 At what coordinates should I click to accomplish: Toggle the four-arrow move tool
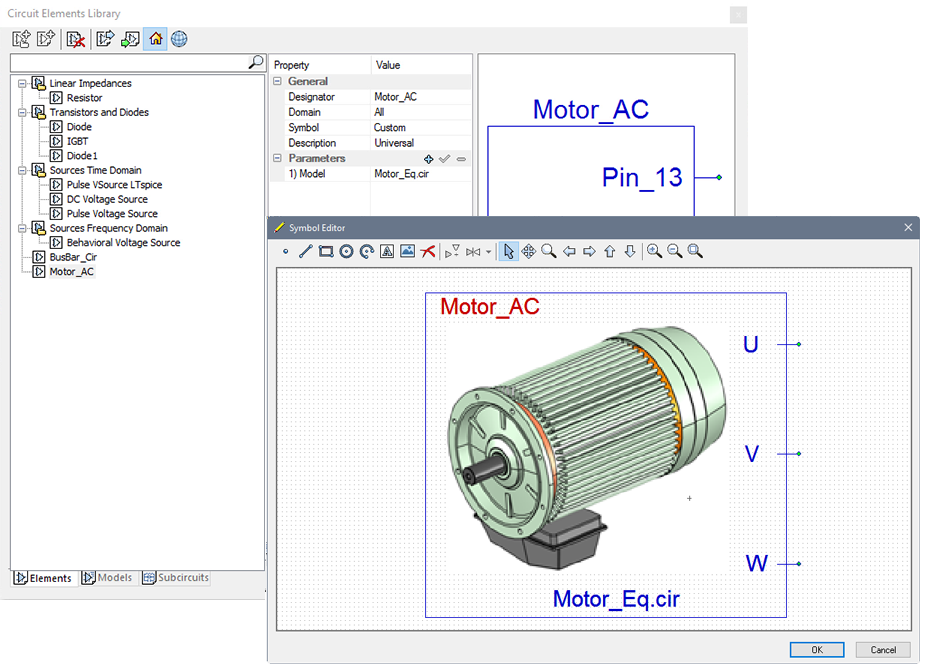point(528,252)
